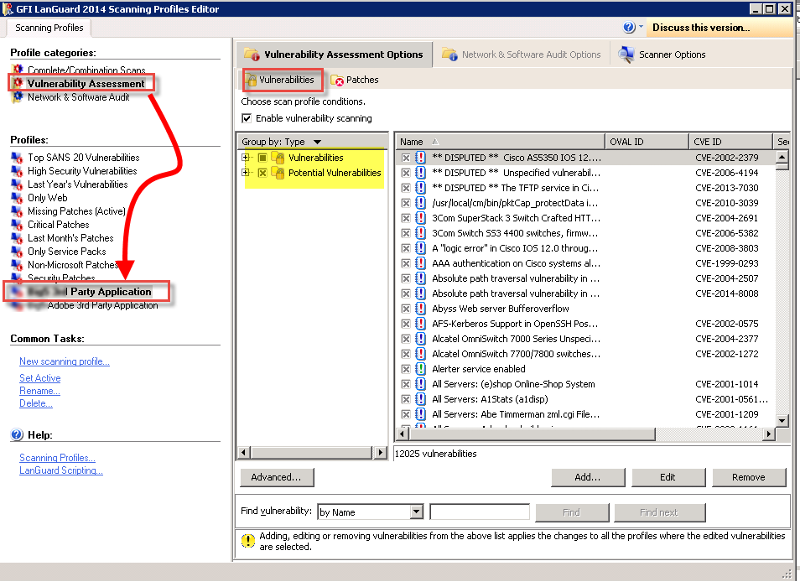The image size is (800, 581).
Task: Click severity icon of Abyss Web server Bufferoverflow
Action: 420,309
